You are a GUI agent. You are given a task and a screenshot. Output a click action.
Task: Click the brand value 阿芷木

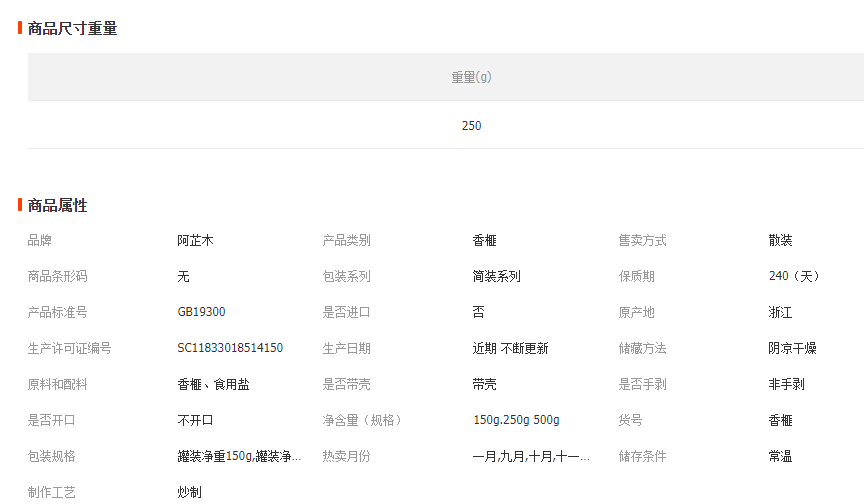(x=196, y=240)
